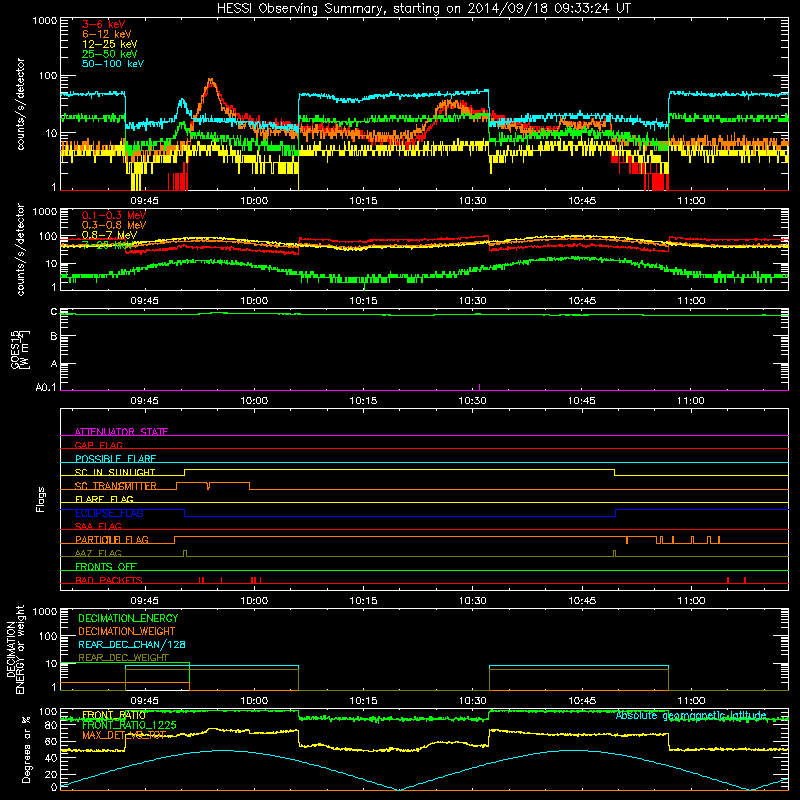Select the red 3-6 keV legend label
Image resolution: width=800 pixels, height=800 pixels.
point(104,24)
